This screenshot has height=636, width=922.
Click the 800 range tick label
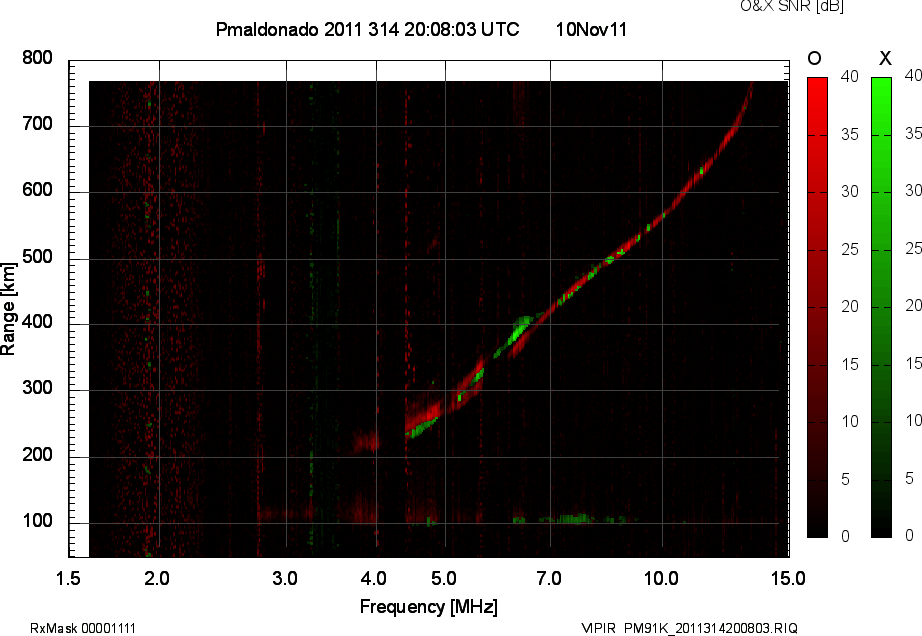[x=37, y=58]
